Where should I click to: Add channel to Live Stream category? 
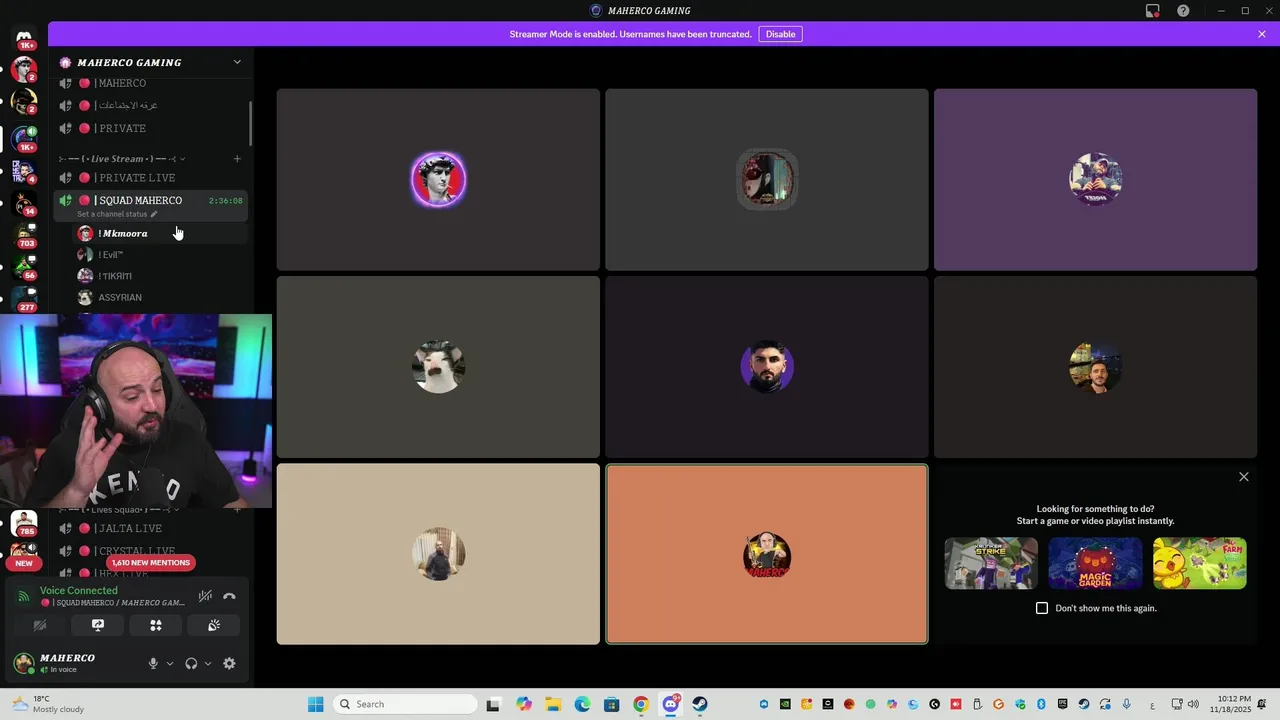point(237,159)
